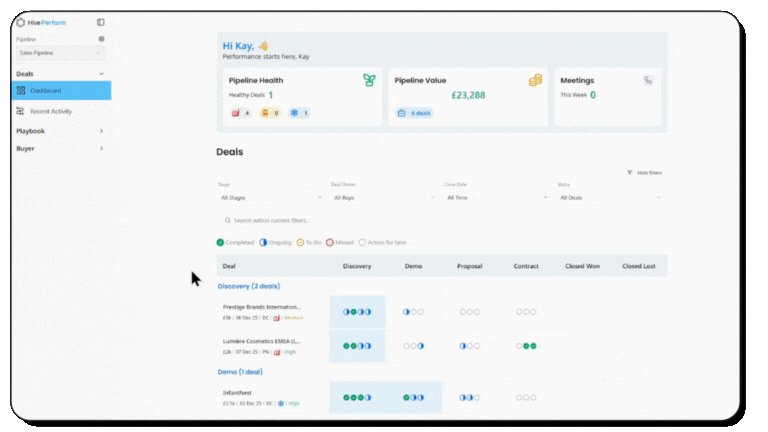Click the Meetings This Week count
The height and width of the screenshot is (432, 768).
coord(593,95)
